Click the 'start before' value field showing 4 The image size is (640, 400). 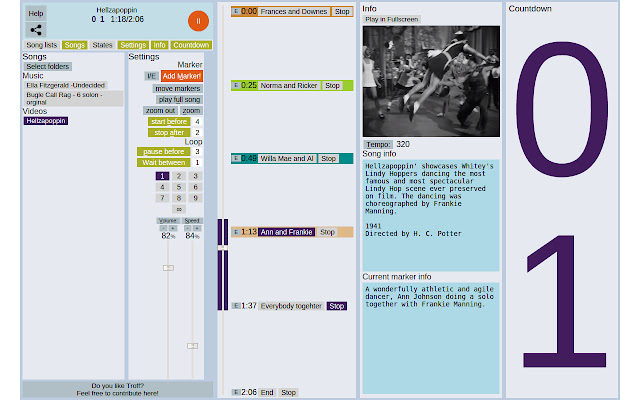[x=197, y=121]
